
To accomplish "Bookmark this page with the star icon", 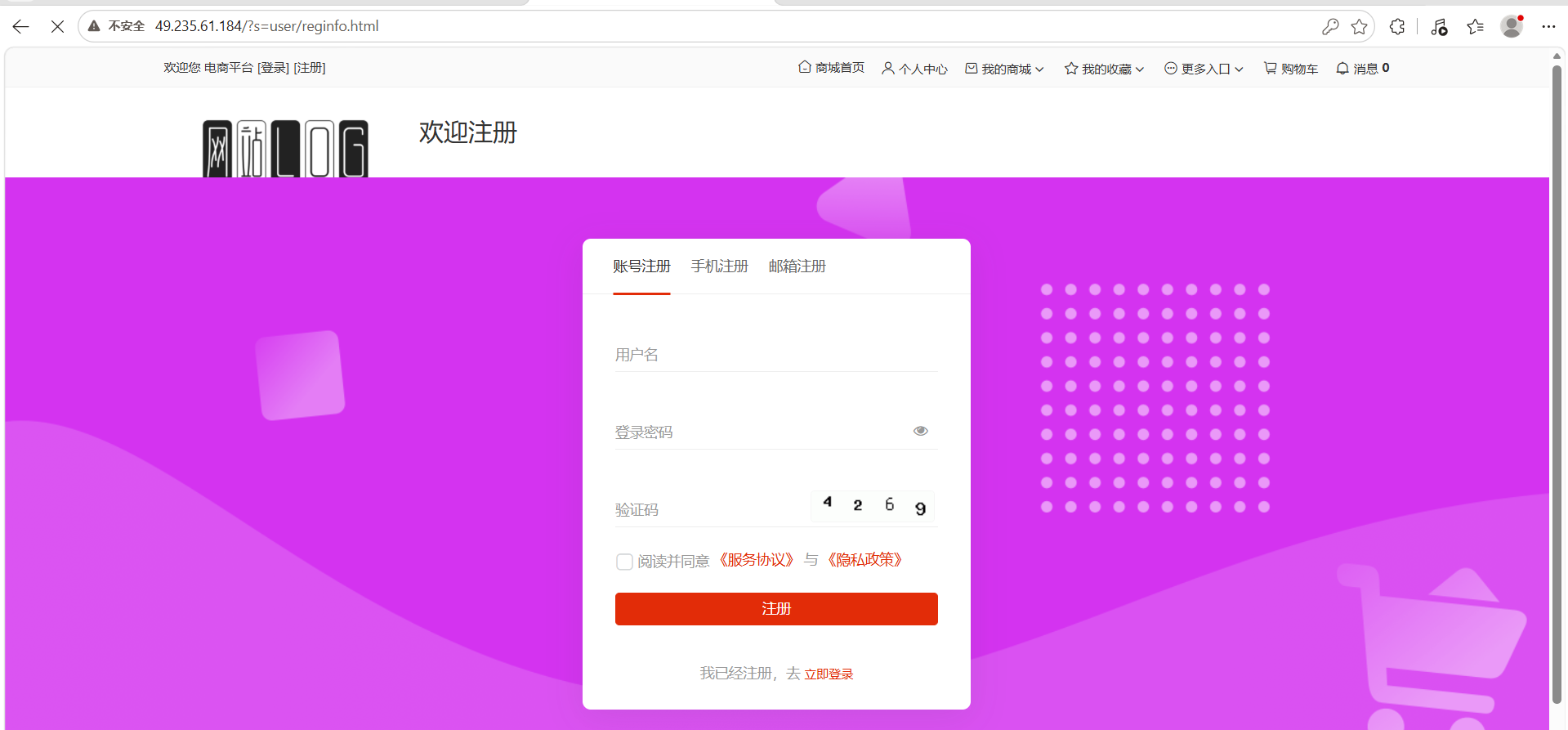I will click(x=1360, y=26).
